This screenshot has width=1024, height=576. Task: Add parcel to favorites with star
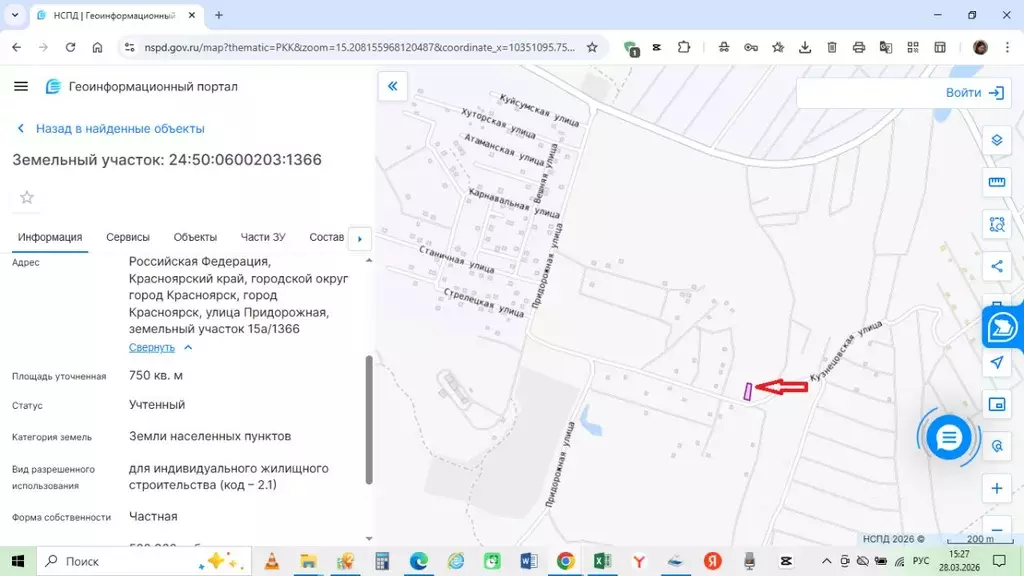tap(27, 197)
